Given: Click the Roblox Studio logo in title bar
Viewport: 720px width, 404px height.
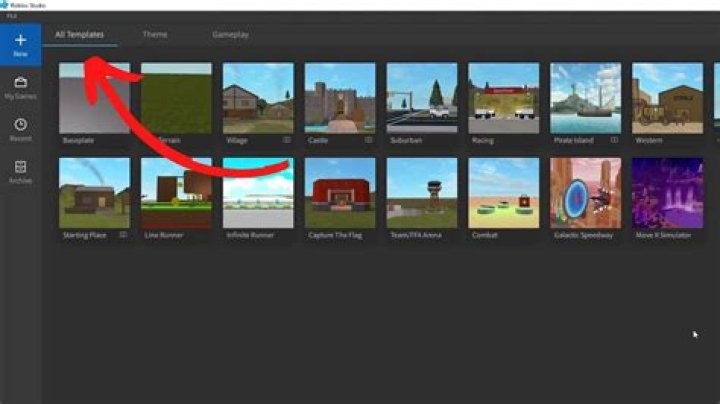Looking at the screenshot, I should point(5,5).
